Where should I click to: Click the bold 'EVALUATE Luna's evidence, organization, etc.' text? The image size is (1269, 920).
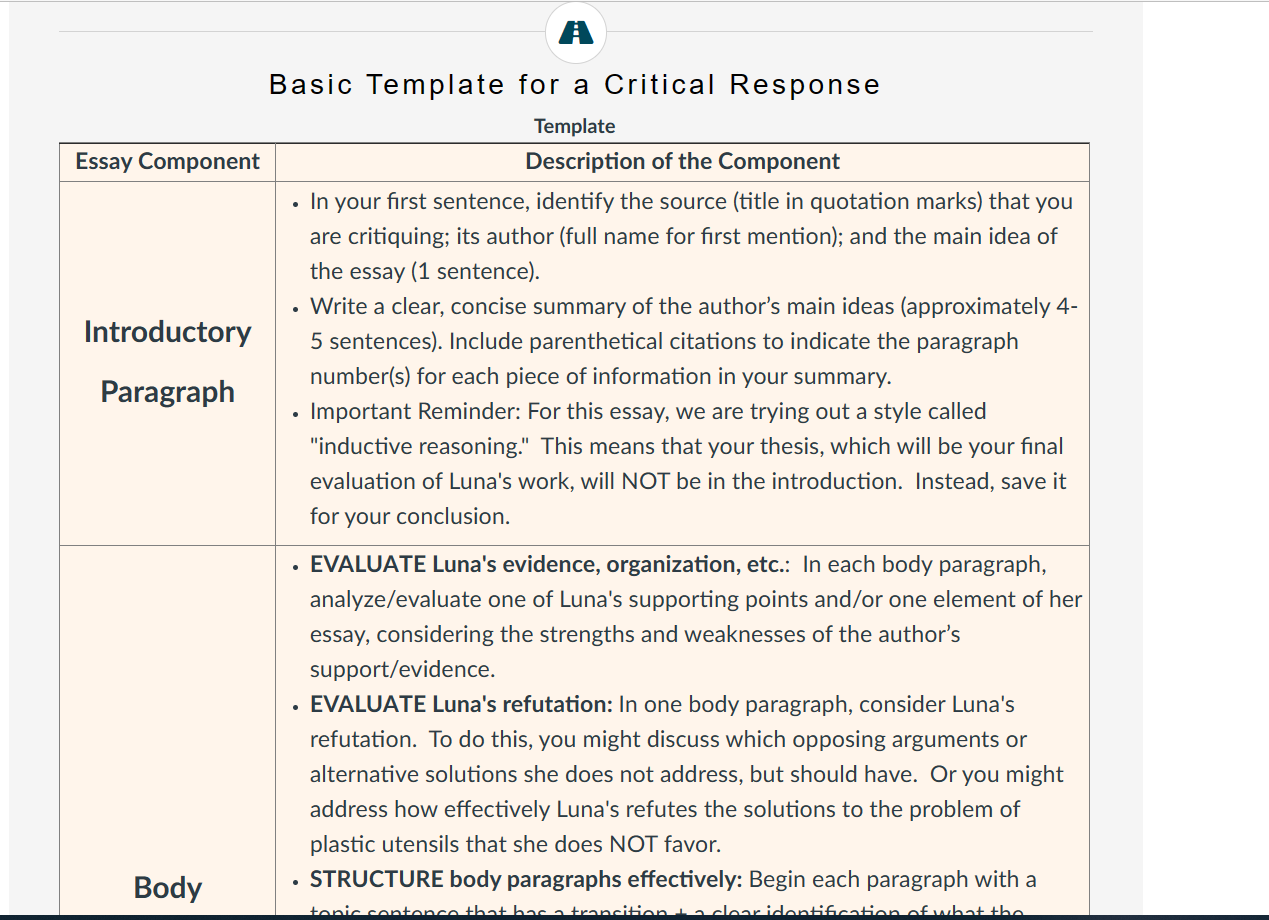tap(550, 564)
